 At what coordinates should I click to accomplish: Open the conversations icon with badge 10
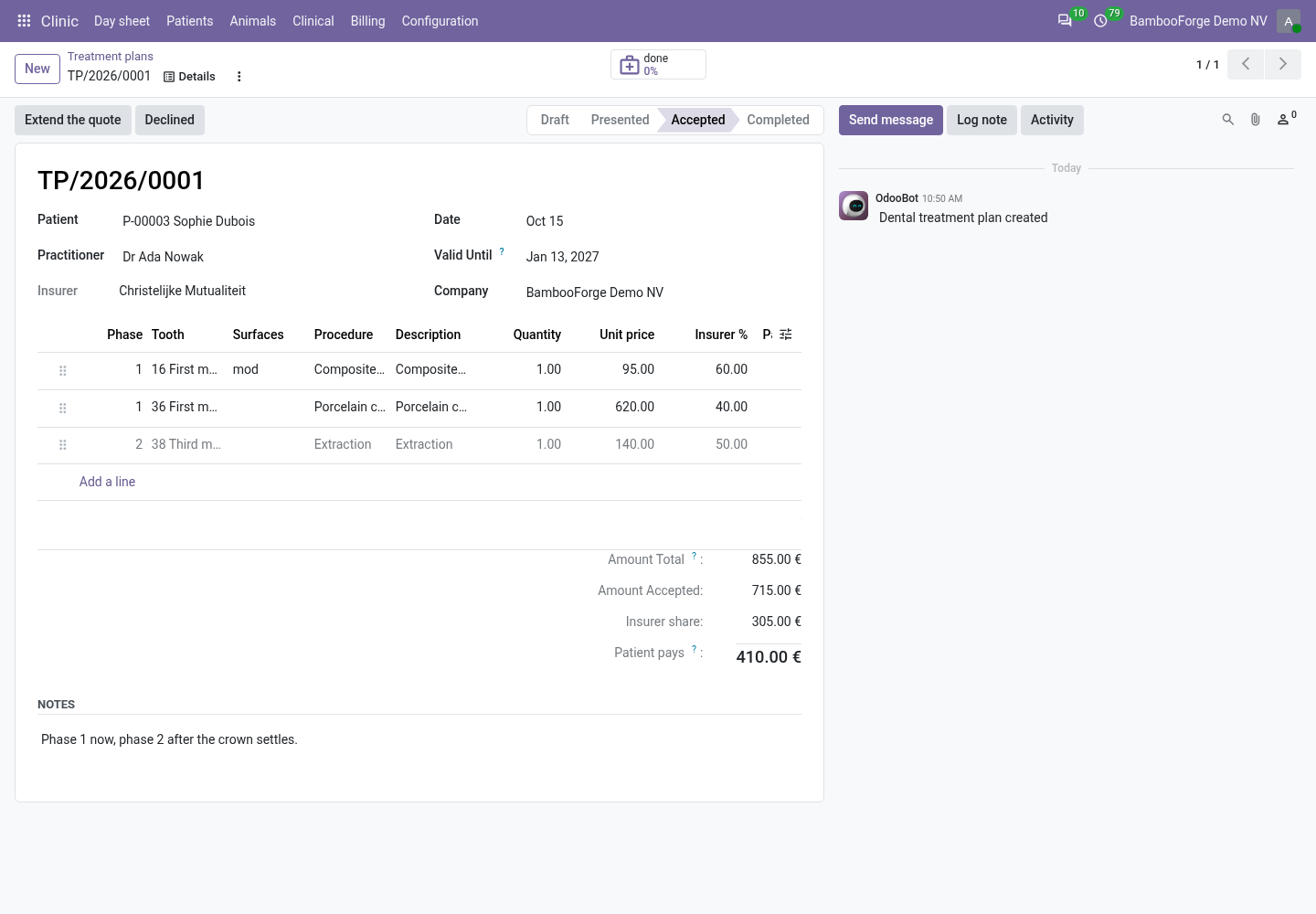[1065, 20]
